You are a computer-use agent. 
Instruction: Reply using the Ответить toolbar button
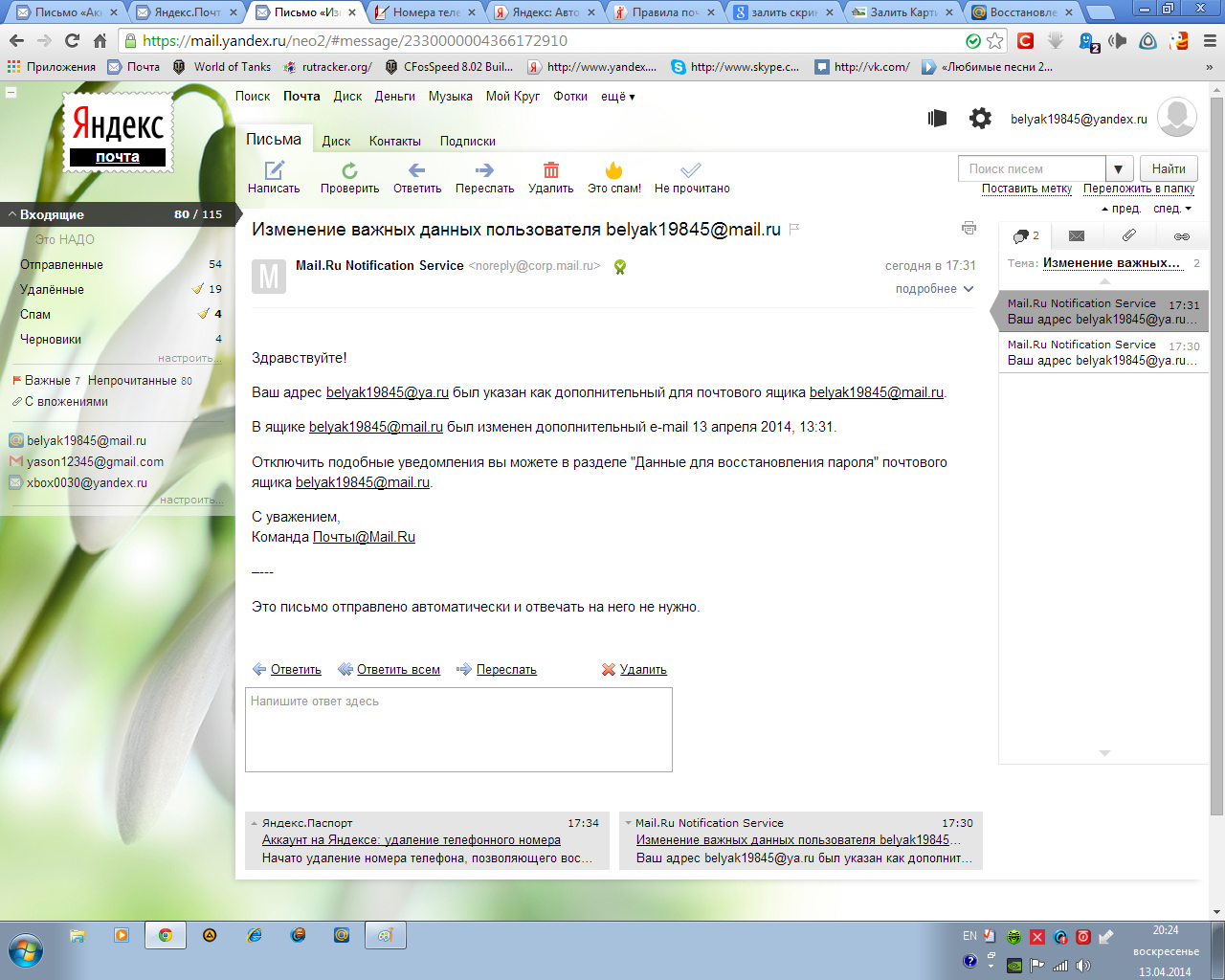pos(417,178)
